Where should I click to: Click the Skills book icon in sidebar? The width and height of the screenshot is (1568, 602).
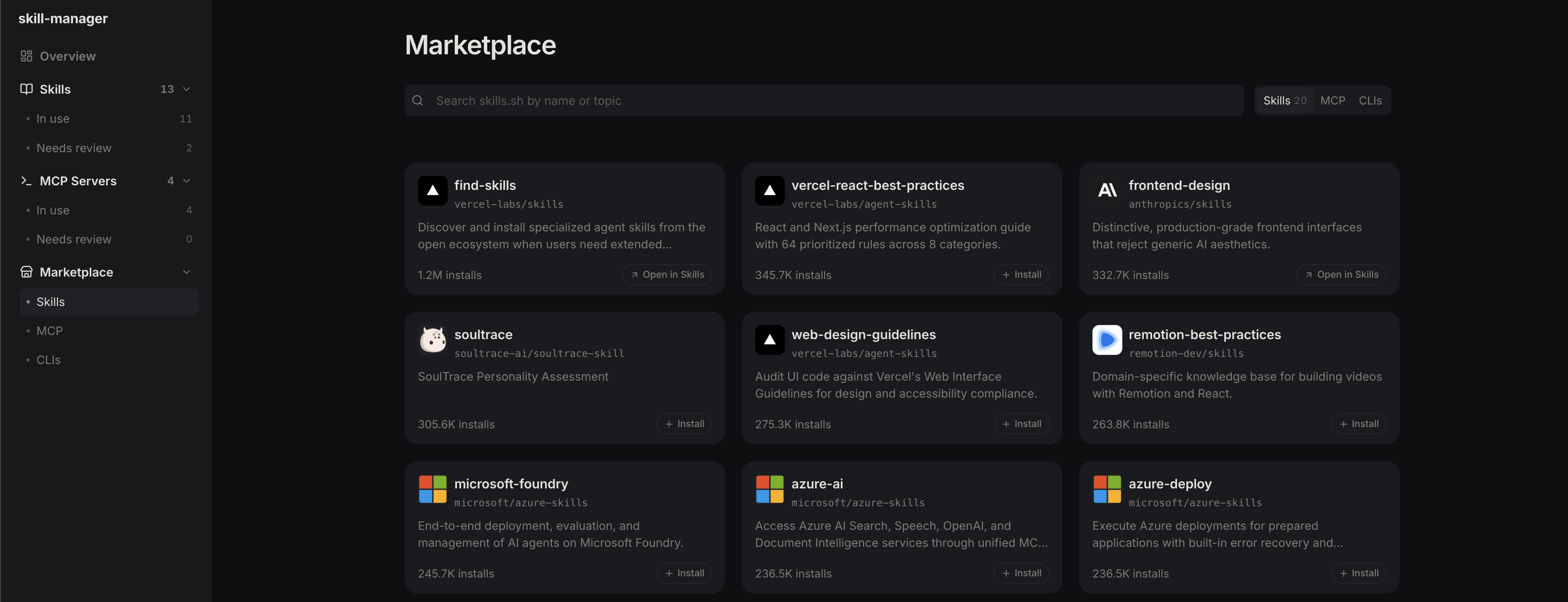[26, 89]
